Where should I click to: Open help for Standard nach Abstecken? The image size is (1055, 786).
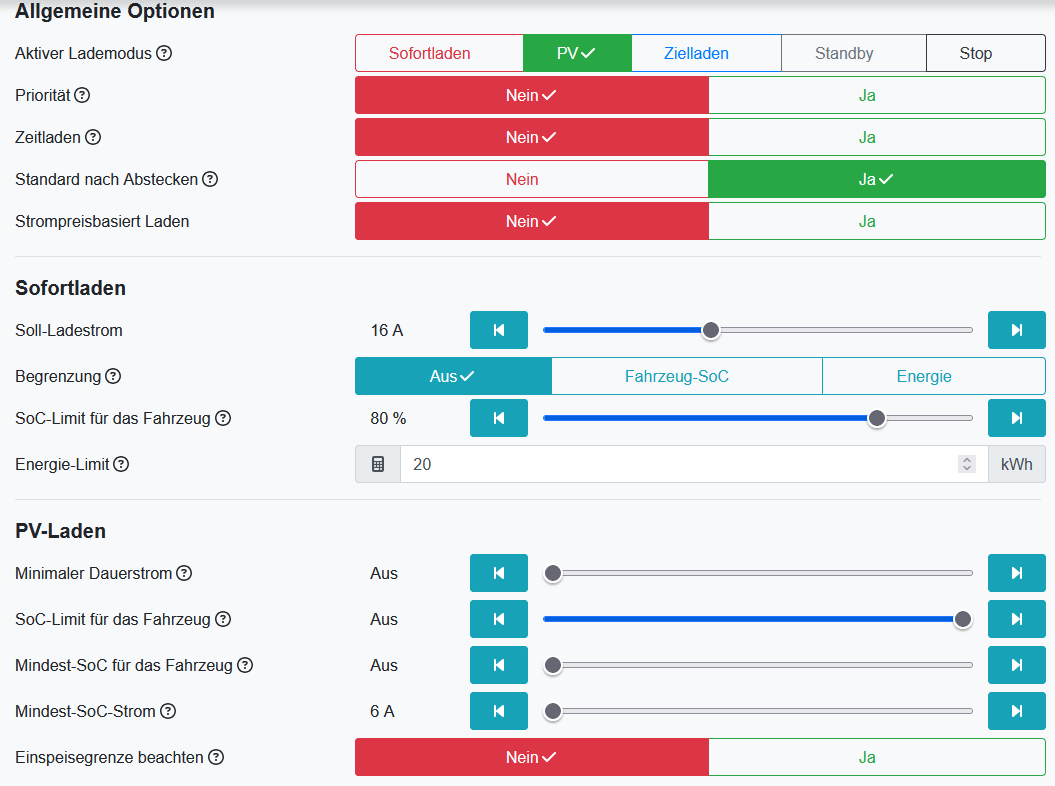pyautogui.click(x=210, y=179)
